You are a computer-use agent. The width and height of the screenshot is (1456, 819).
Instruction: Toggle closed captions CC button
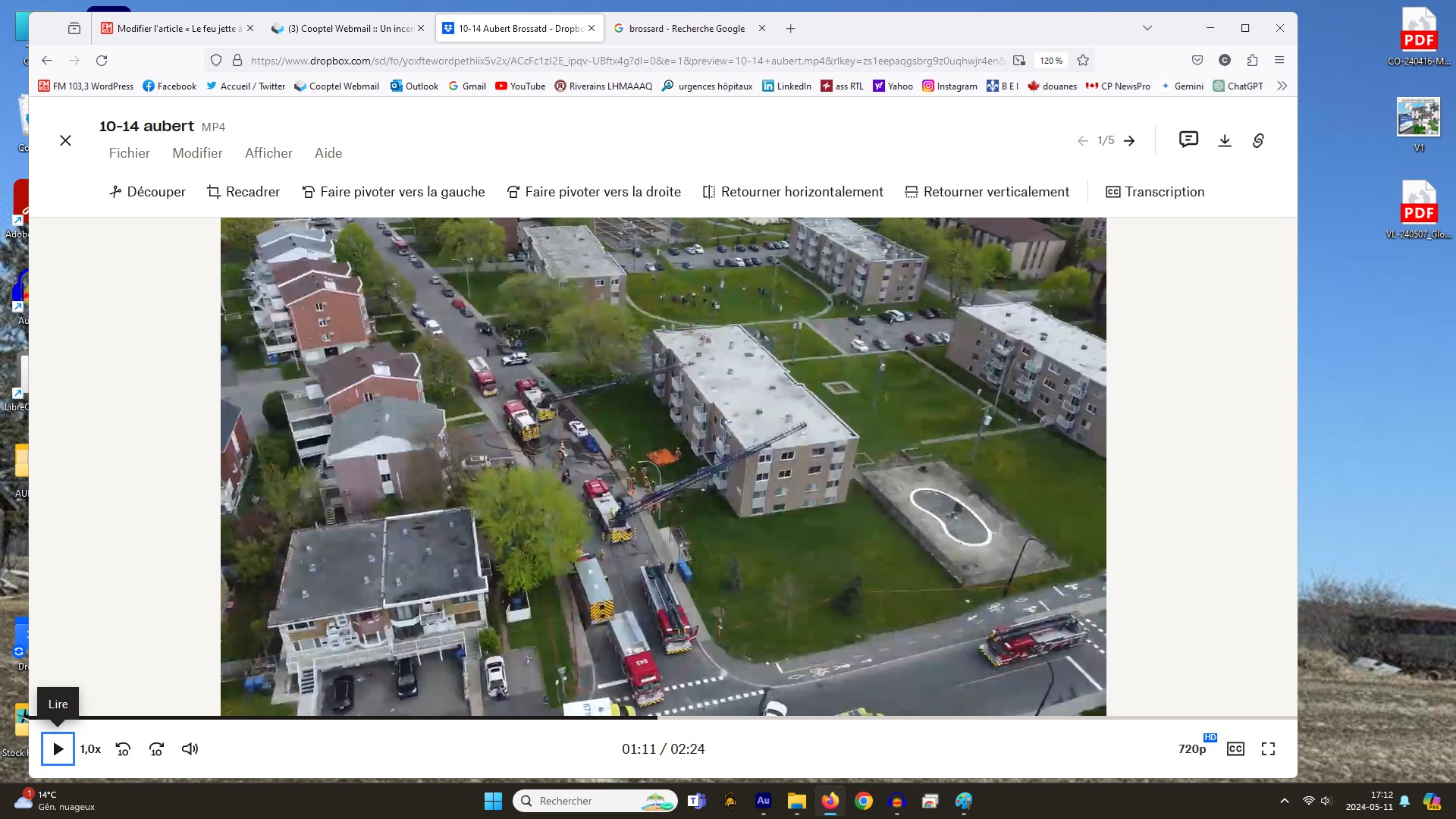click(1235, 749)
